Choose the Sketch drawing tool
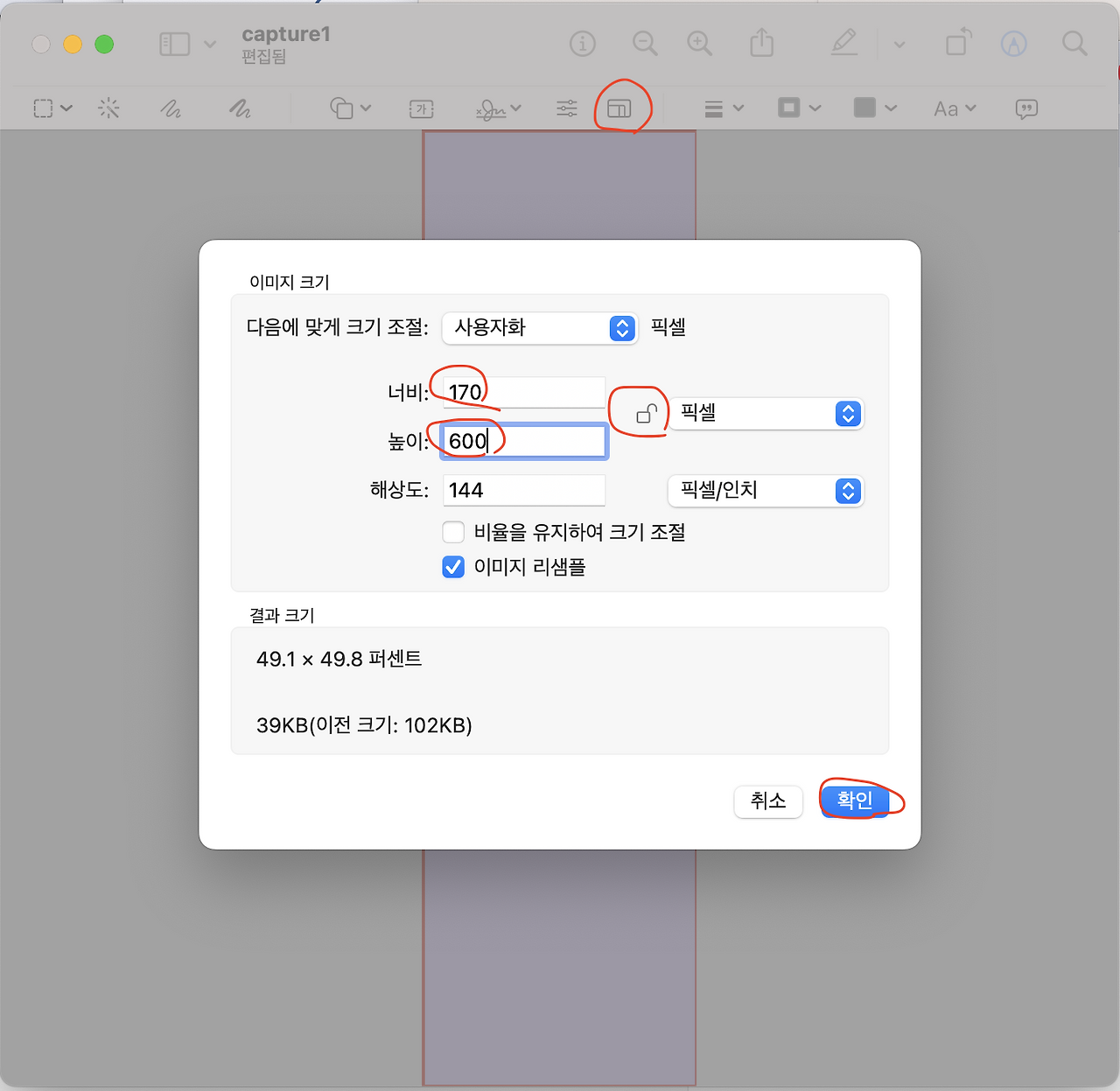 coord(171,108)
